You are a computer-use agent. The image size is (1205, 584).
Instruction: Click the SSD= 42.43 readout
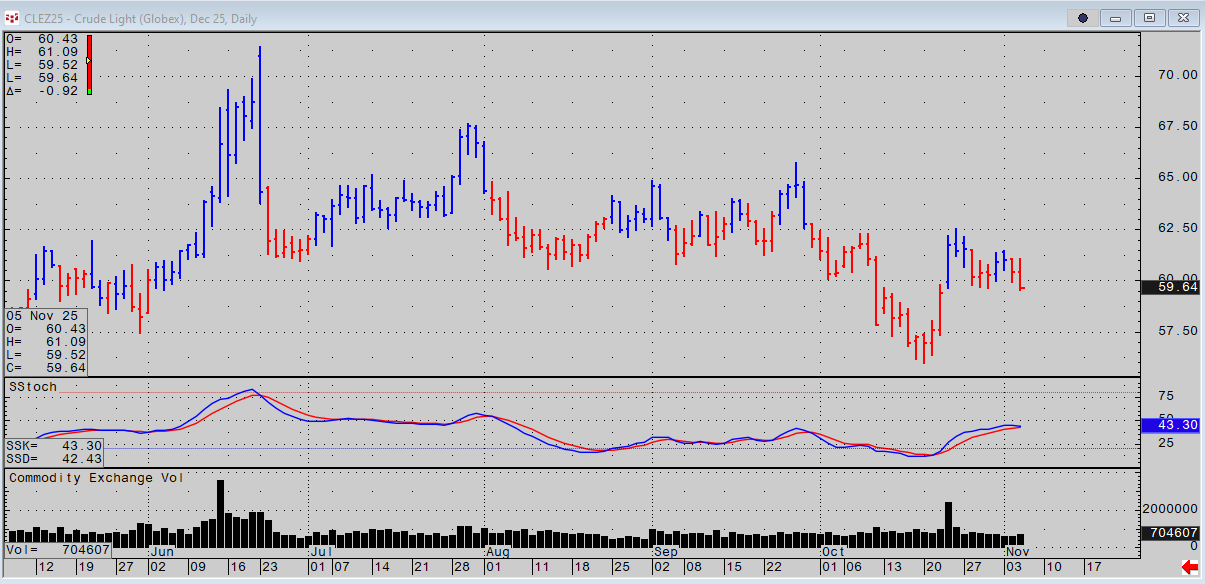[x=54, y=458]
